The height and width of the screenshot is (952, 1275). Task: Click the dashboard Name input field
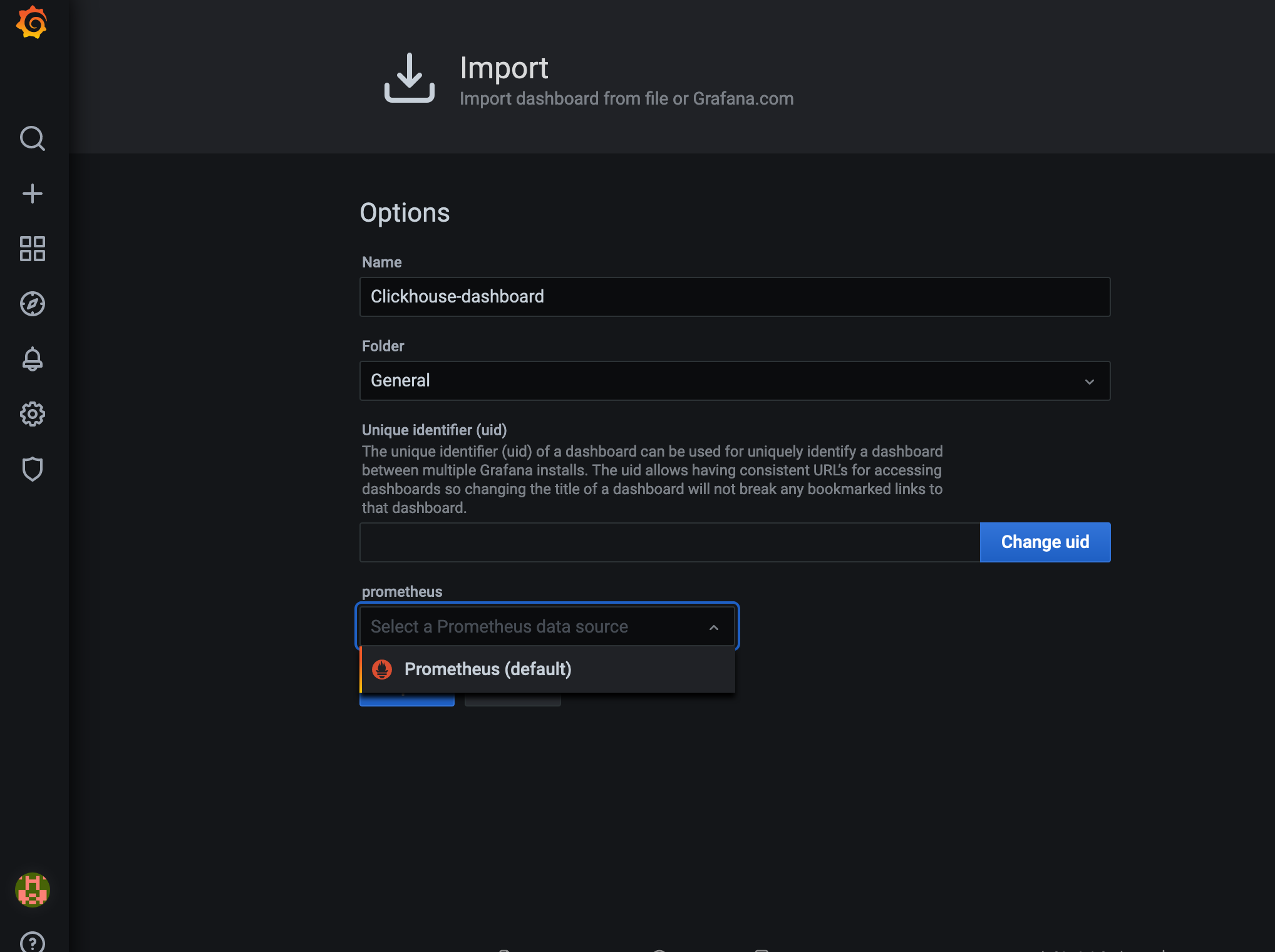pyautogui.click(x=734, y=297)
